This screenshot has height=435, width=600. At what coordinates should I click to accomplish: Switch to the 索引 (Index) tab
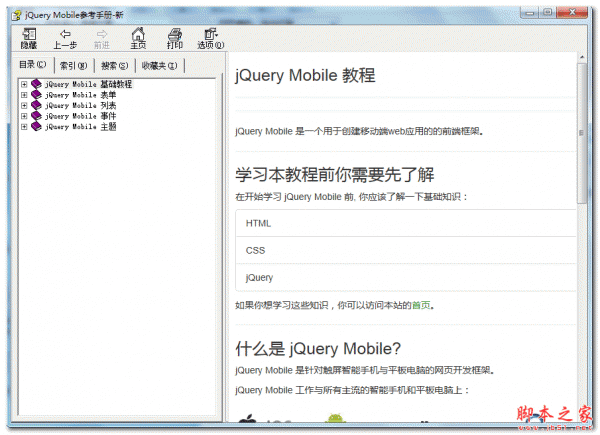pyautogui.click(x=73, y=66)
